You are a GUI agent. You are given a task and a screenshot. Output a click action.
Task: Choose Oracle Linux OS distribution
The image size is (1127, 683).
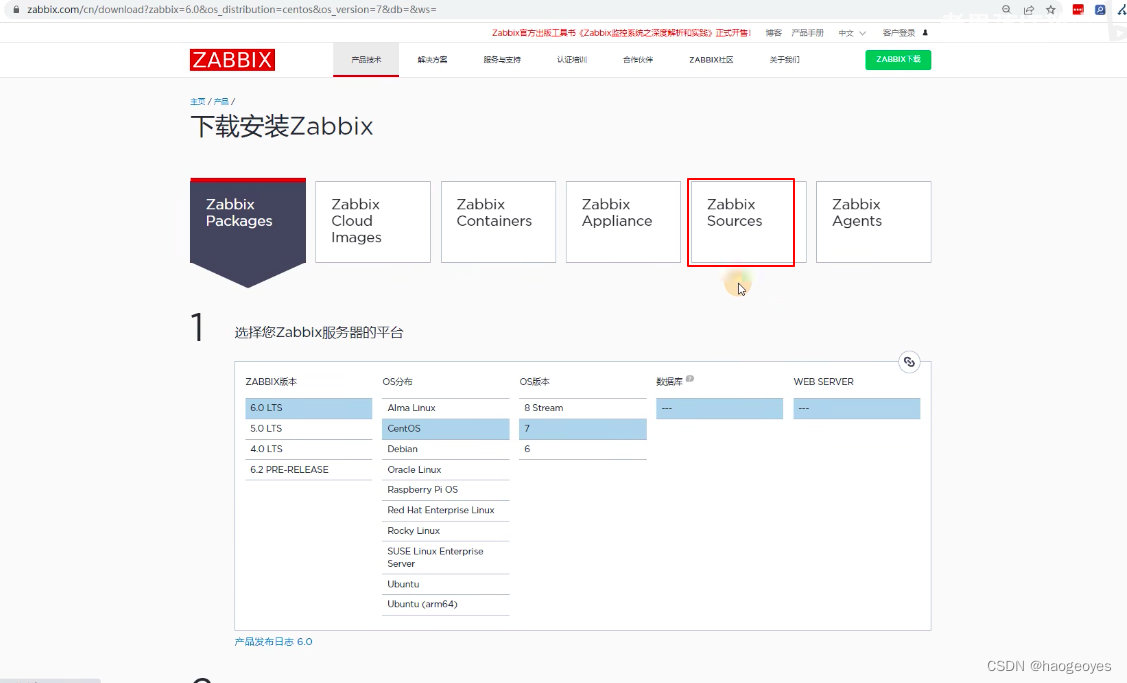[446, 469]
